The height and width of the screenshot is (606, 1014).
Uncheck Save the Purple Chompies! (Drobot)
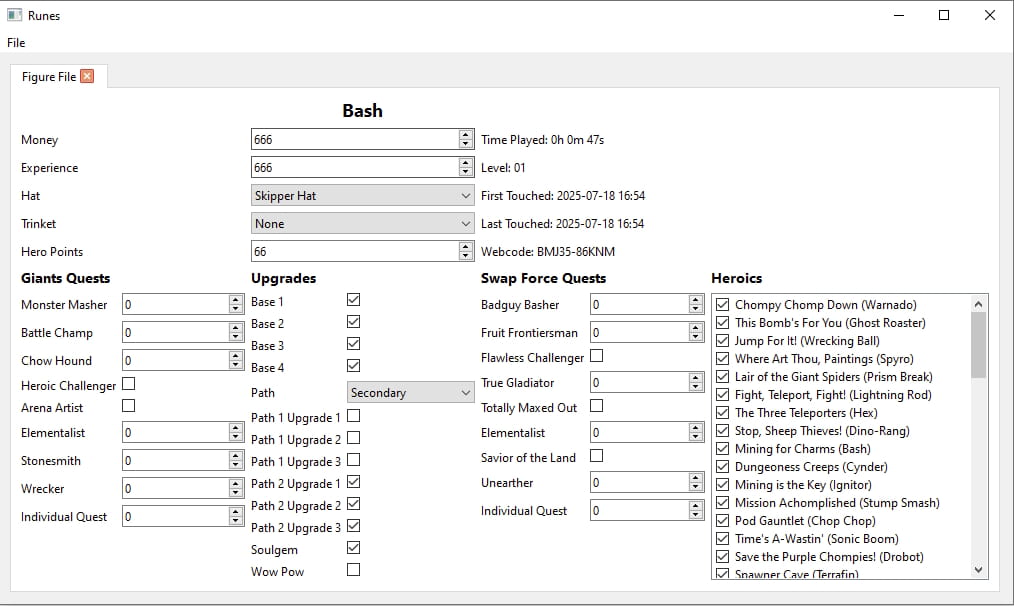point(723,557)
